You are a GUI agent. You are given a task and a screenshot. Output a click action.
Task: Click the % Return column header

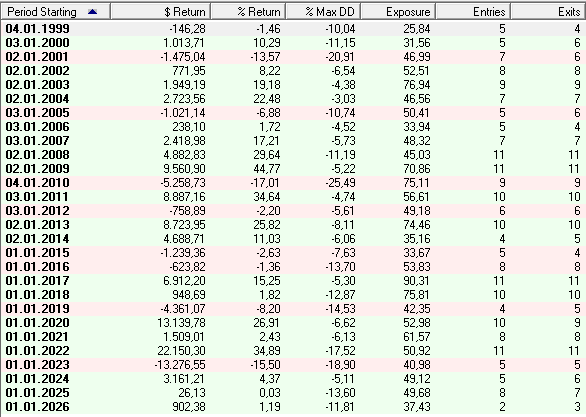(248, 12)
